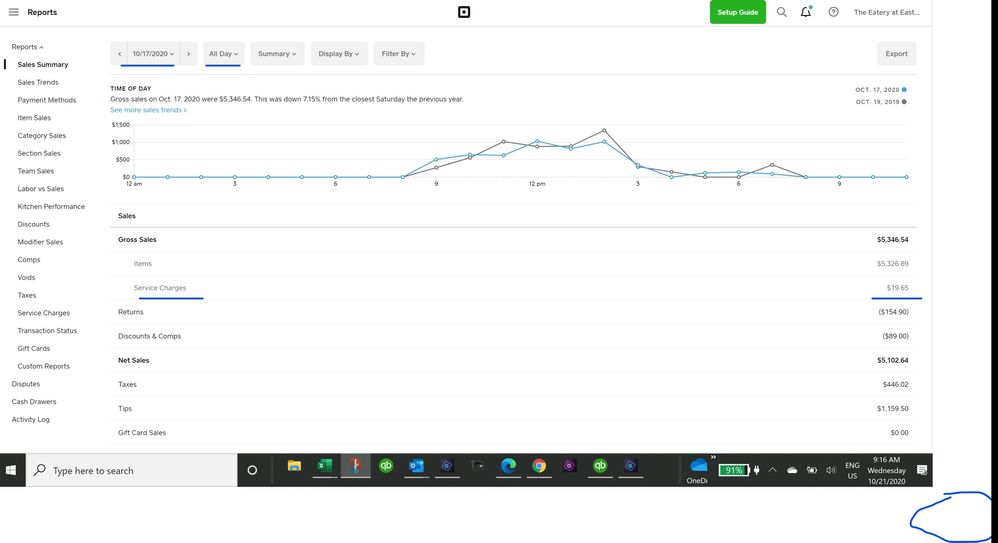This screenshot has width=998, height=543.
Task: Click the Export button
Action: [896, 54]
